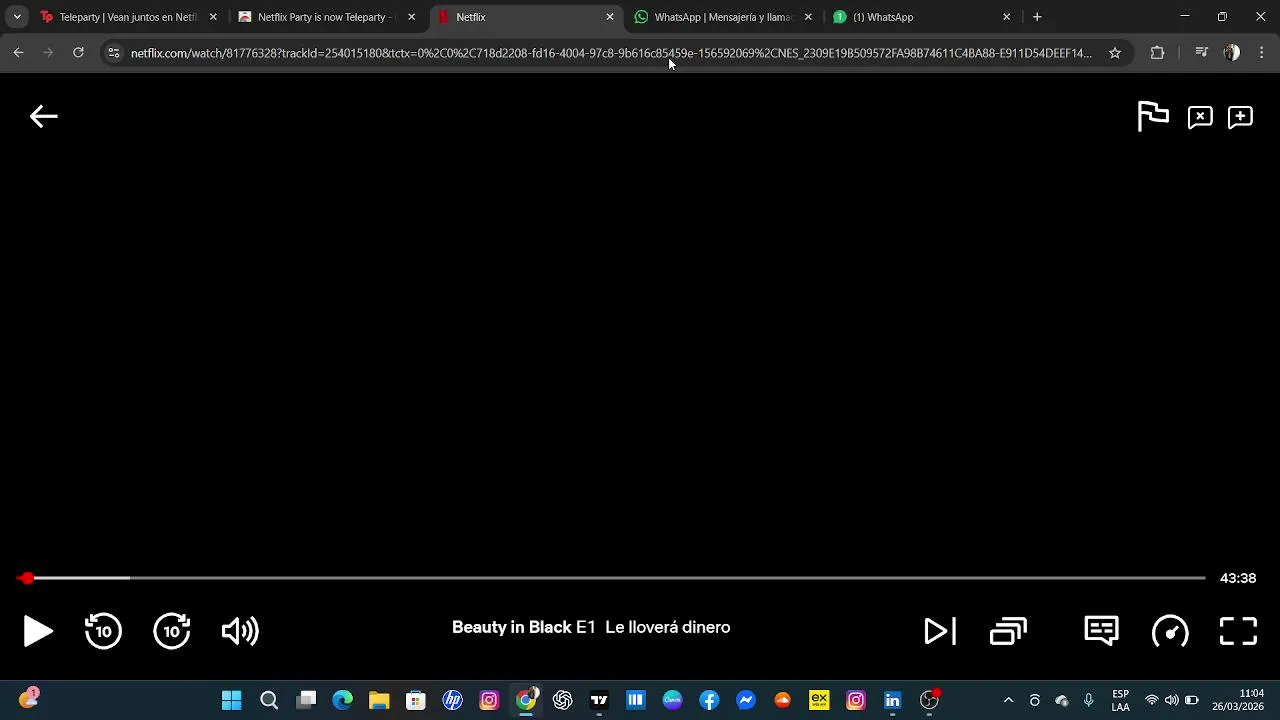The height and width of the screenshot is (720, 1280).
Task: Rewind video 10 seconds
Action: pyautogui.click(x=103, y=630)
